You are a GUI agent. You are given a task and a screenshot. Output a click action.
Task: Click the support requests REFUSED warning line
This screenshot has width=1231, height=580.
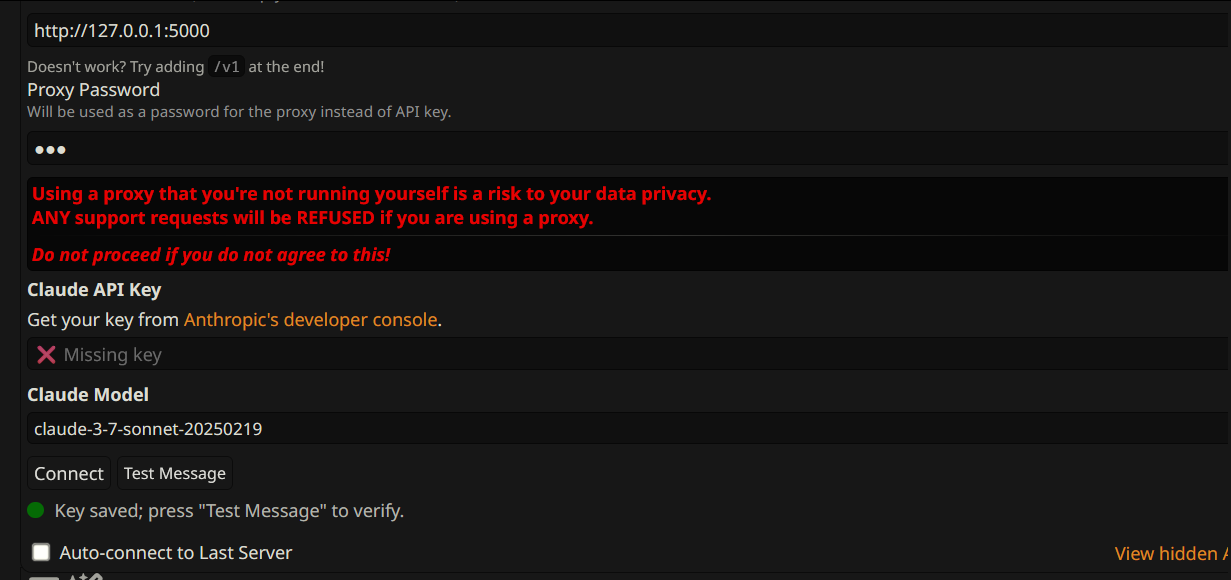click(312, 217)
